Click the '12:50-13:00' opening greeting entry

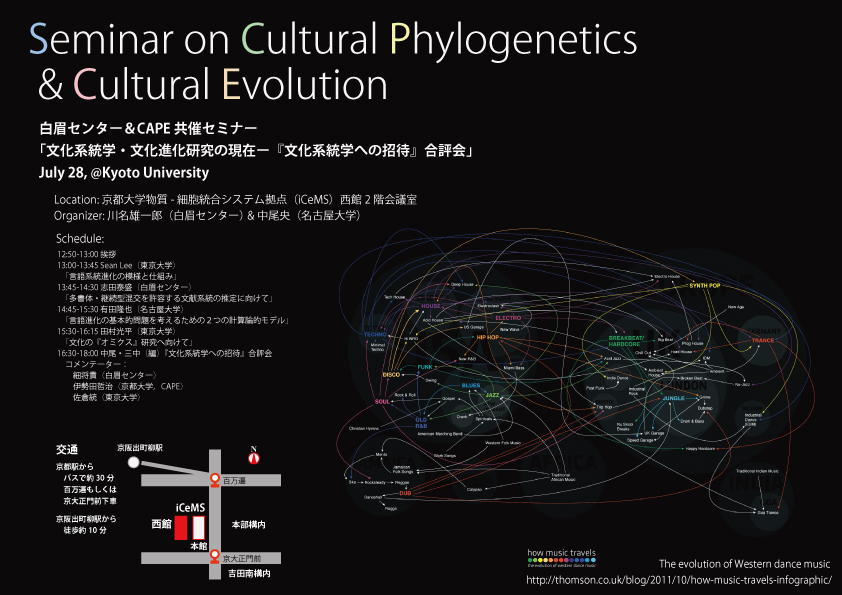(86, 254)
